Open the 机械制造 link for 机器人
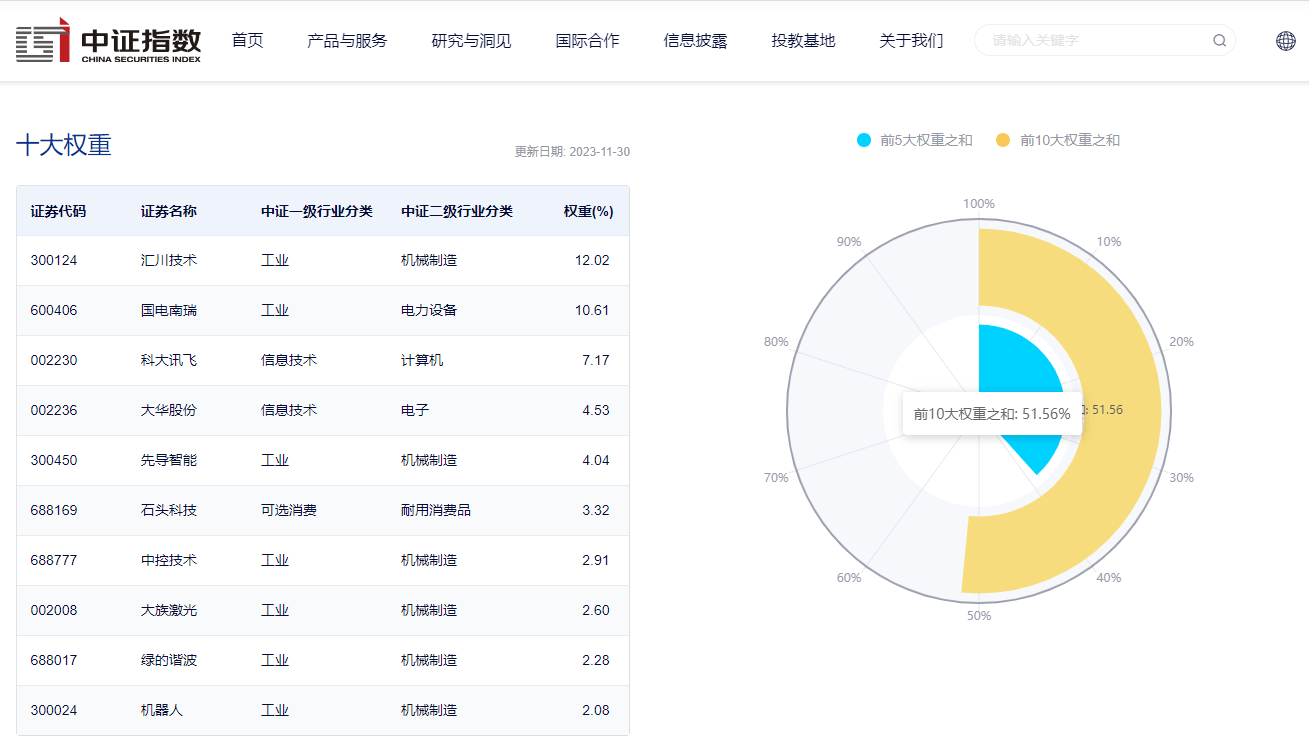 (430, 710)
